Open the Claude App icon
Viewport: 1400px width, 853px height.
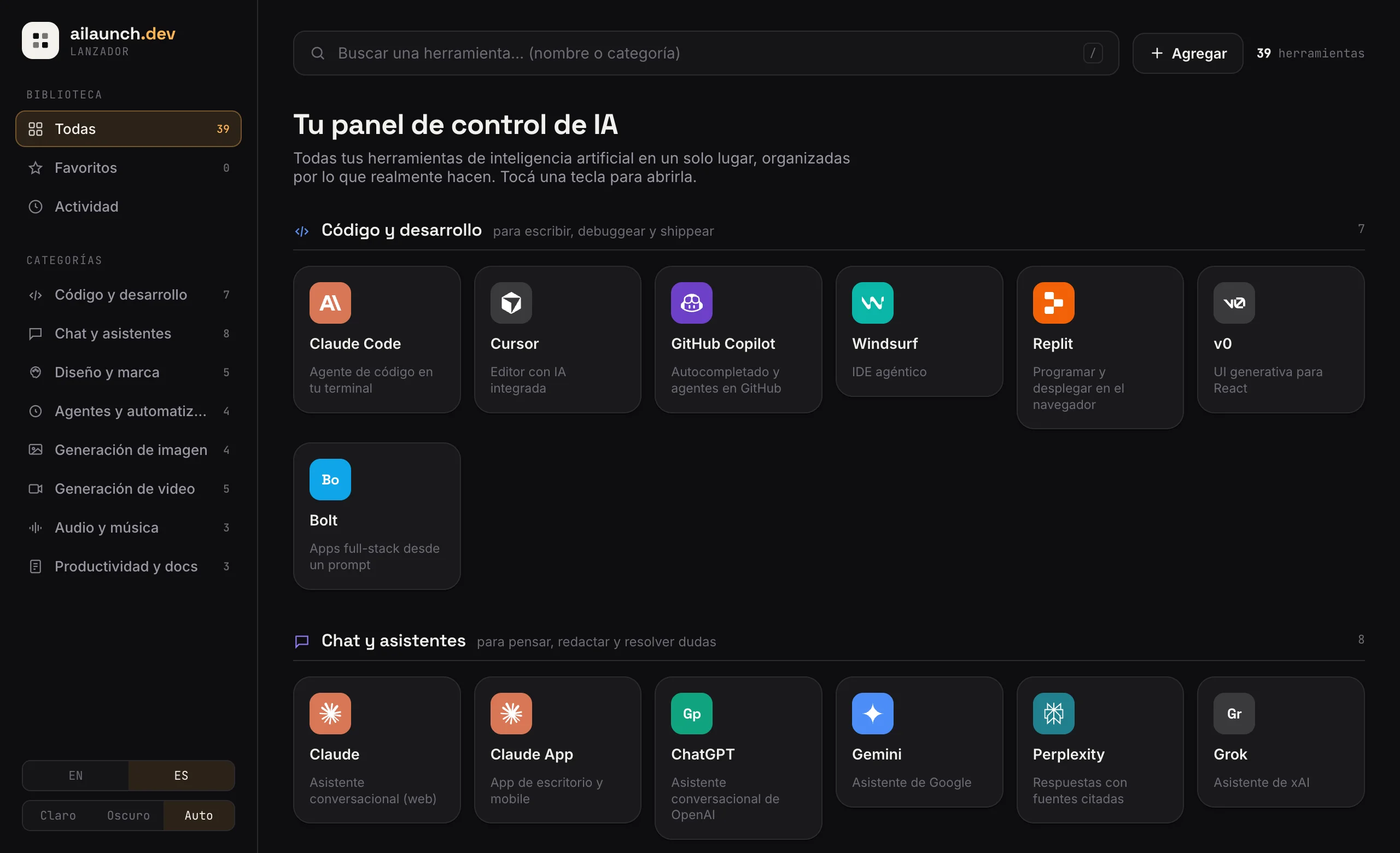[511, 714]
